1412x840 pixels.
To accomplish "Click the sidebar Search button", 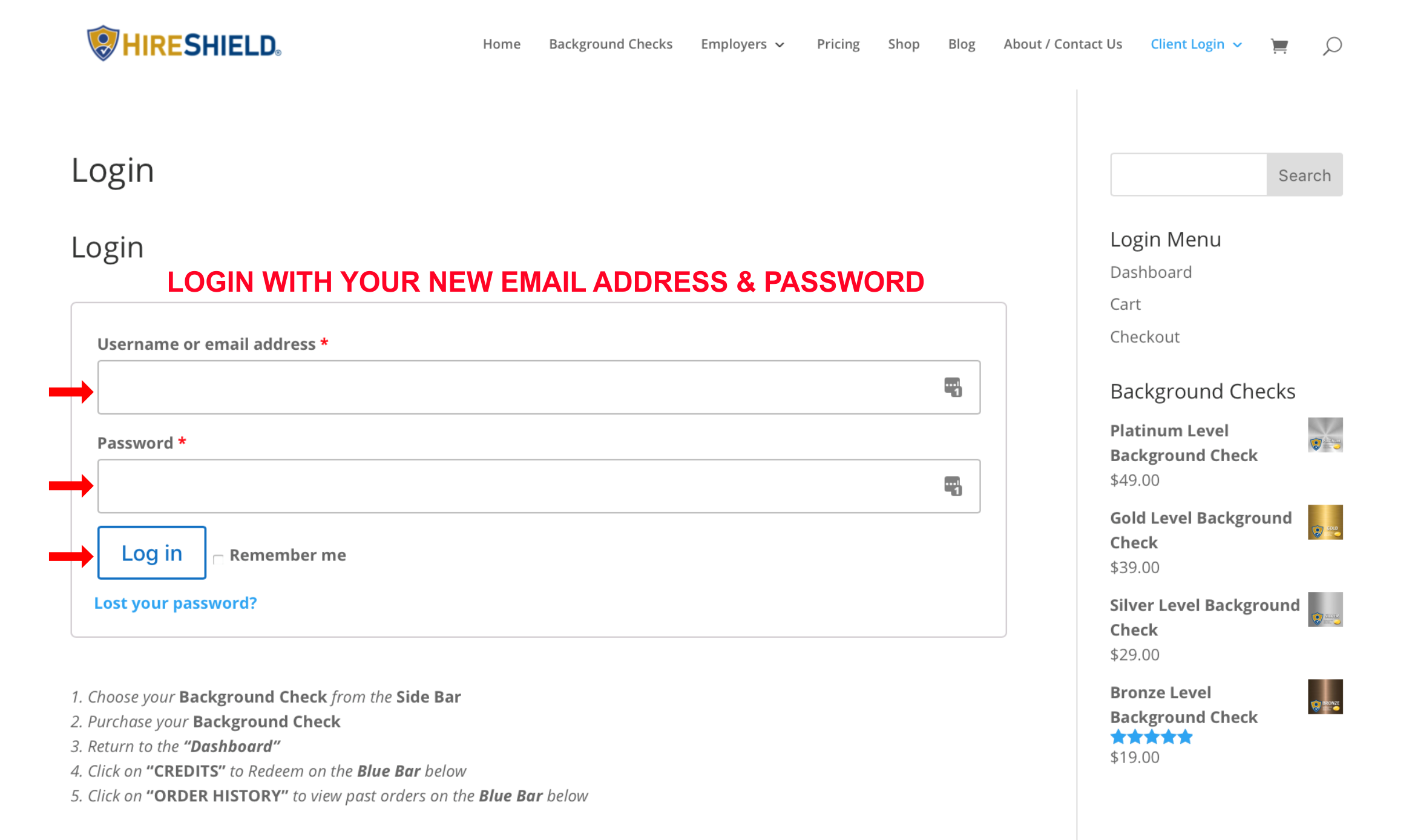I will pyautogui.click(x=1304, y=175).
